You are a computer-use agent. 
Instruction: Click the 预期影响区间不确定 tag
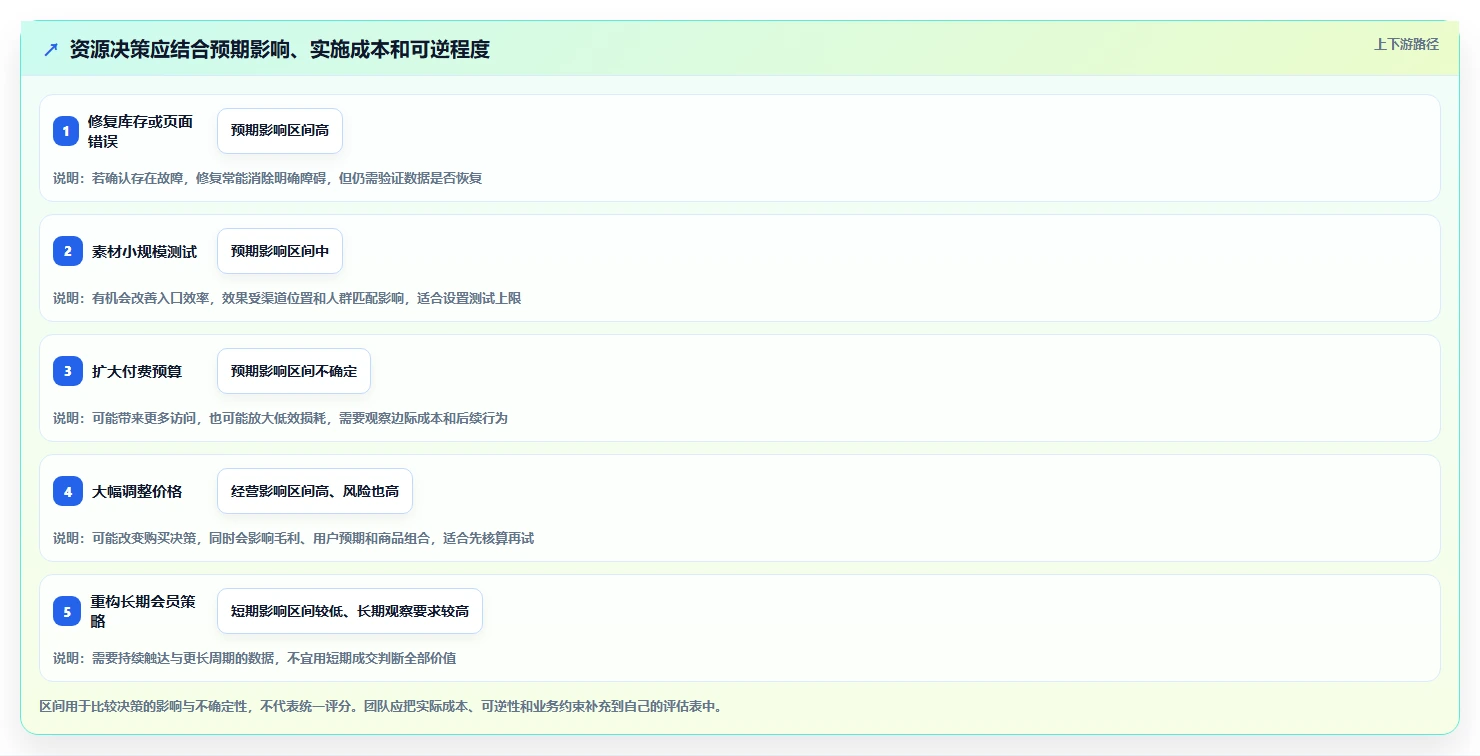click(x=294, y=371)
